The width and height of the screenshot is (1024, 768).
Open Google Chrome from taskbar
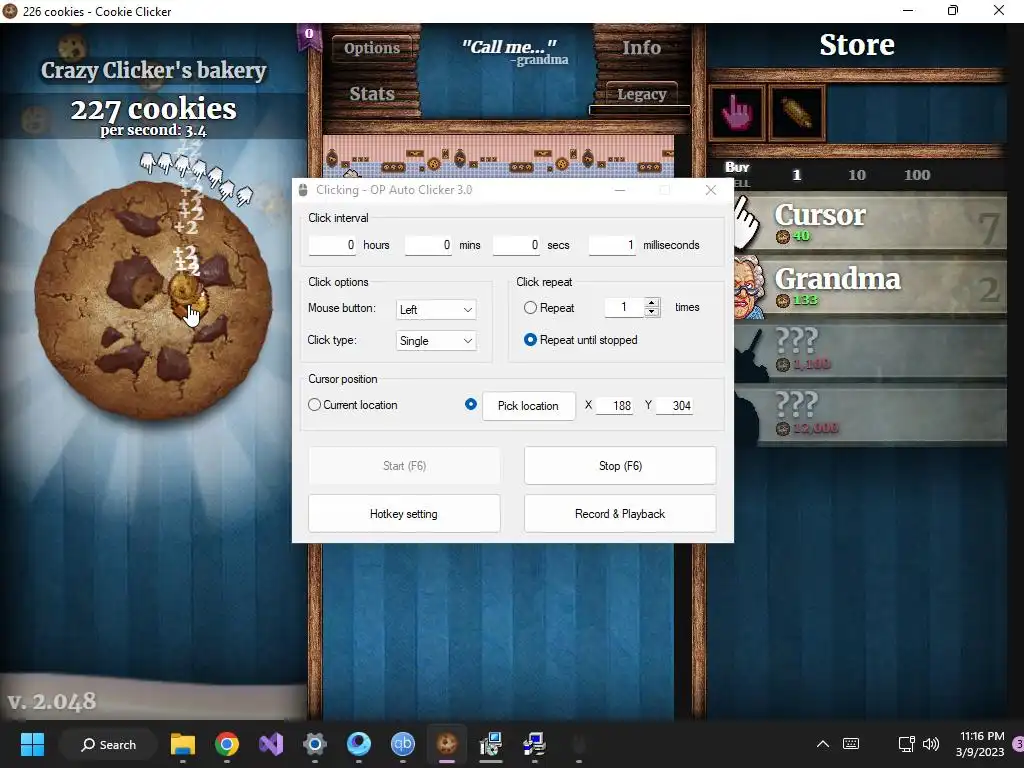pyautogui.click(x=227, y=744)
